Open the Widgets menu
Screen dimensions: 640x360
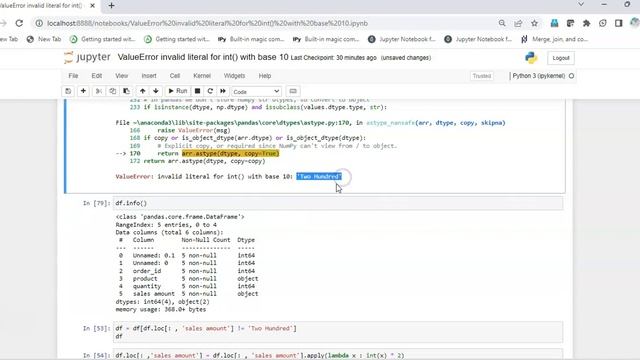pyautogui.click(x=234, y=76)
